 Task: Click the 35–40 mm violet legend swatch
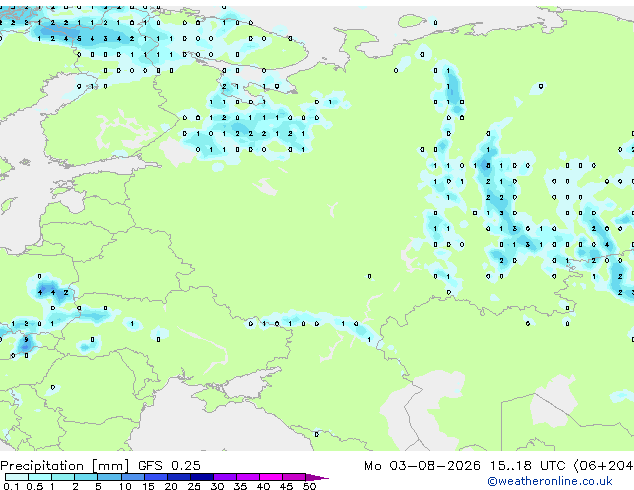(x=248, y=477)
